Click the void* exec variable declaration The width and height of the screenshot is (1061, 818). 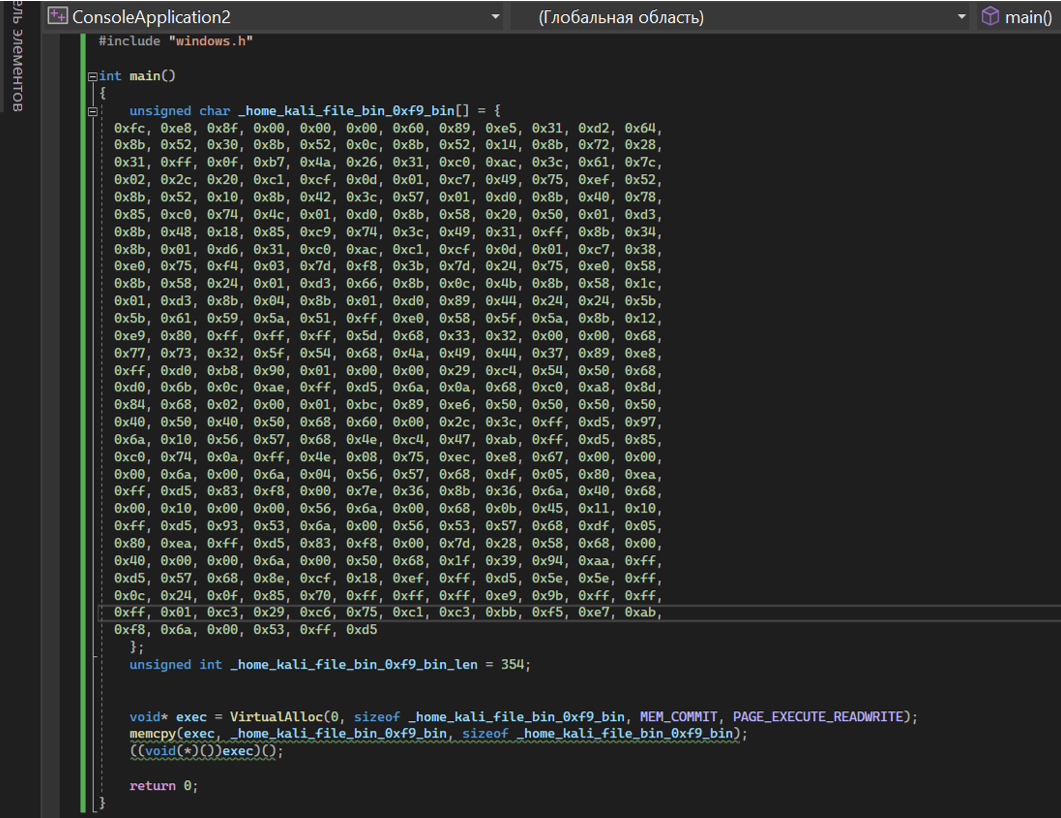point(168,717)
